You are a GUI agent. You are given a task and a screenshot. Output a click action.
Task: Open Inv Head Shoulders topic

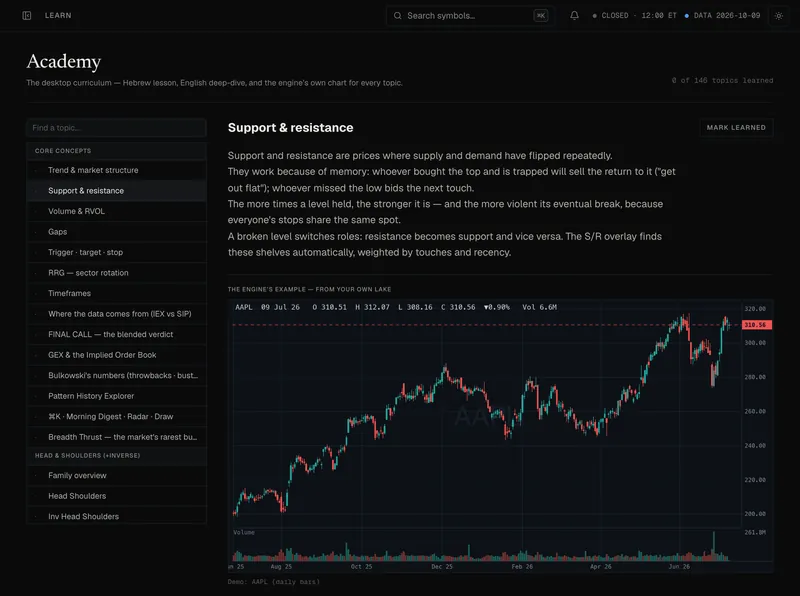(116, 516)
